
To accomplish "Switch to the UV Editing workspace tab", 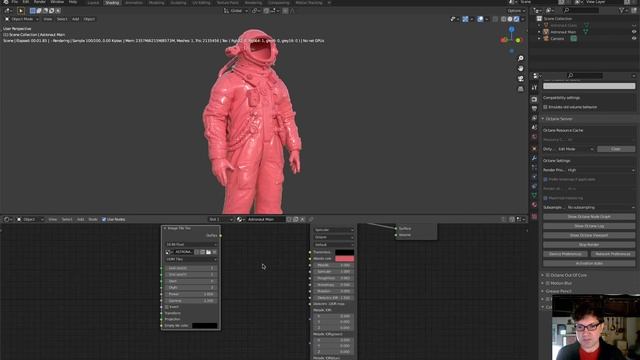I will coord(201,2).
